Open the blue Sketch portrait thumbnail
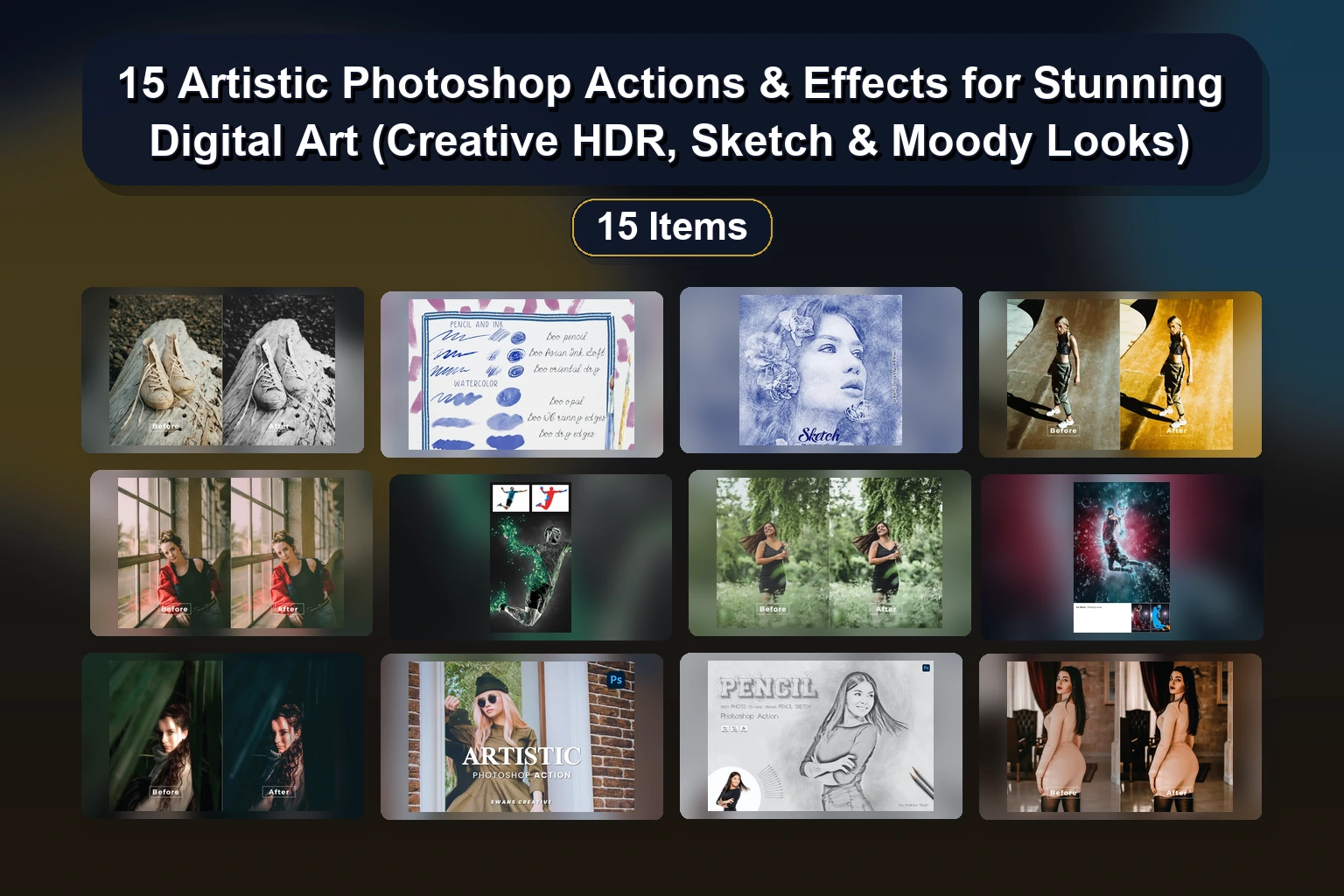Viewport: 1344px width, 896px height. tap(821, 370)
